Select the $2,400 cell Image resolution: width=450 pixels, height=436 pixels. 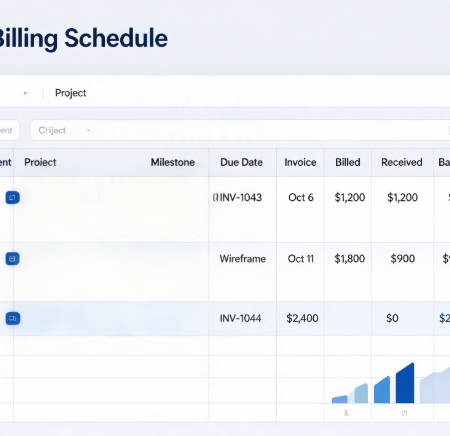coord(302,318)
